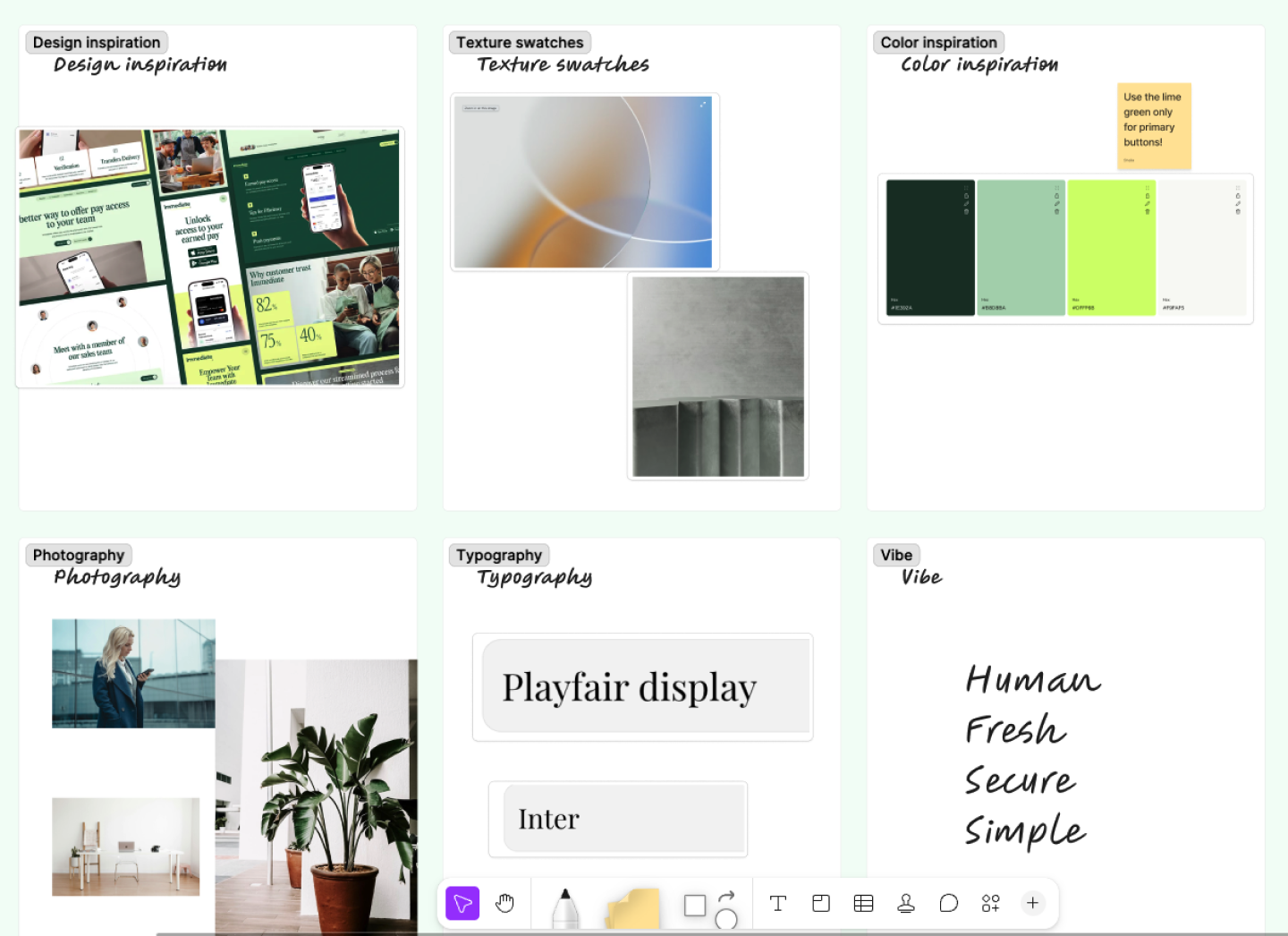The height and width of the screenshot is (936, 1288).
Task: Open the Comment tool
Action: [949, 904]
